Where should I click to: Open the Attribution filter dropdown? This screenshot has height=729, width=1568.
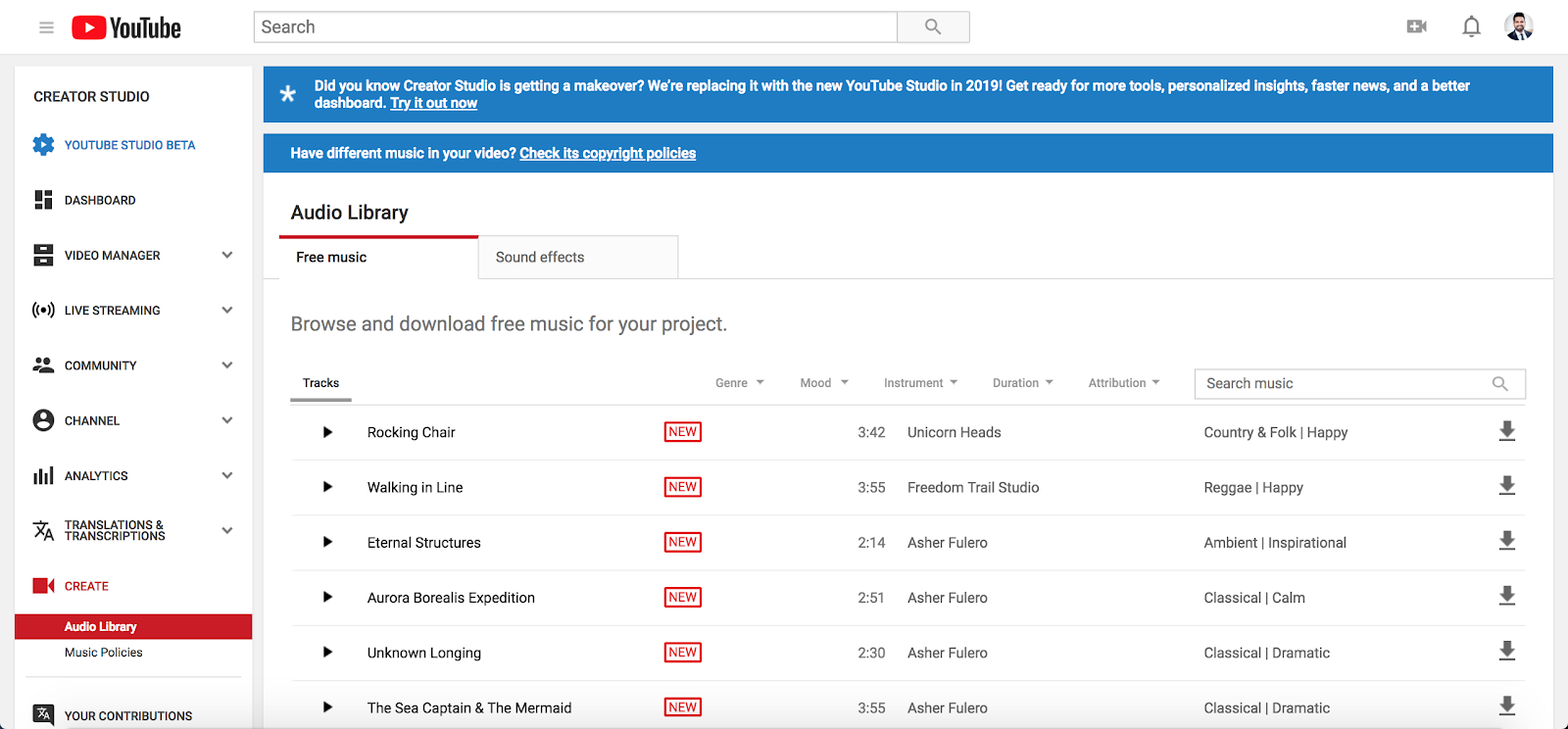tap(1124, 383)
